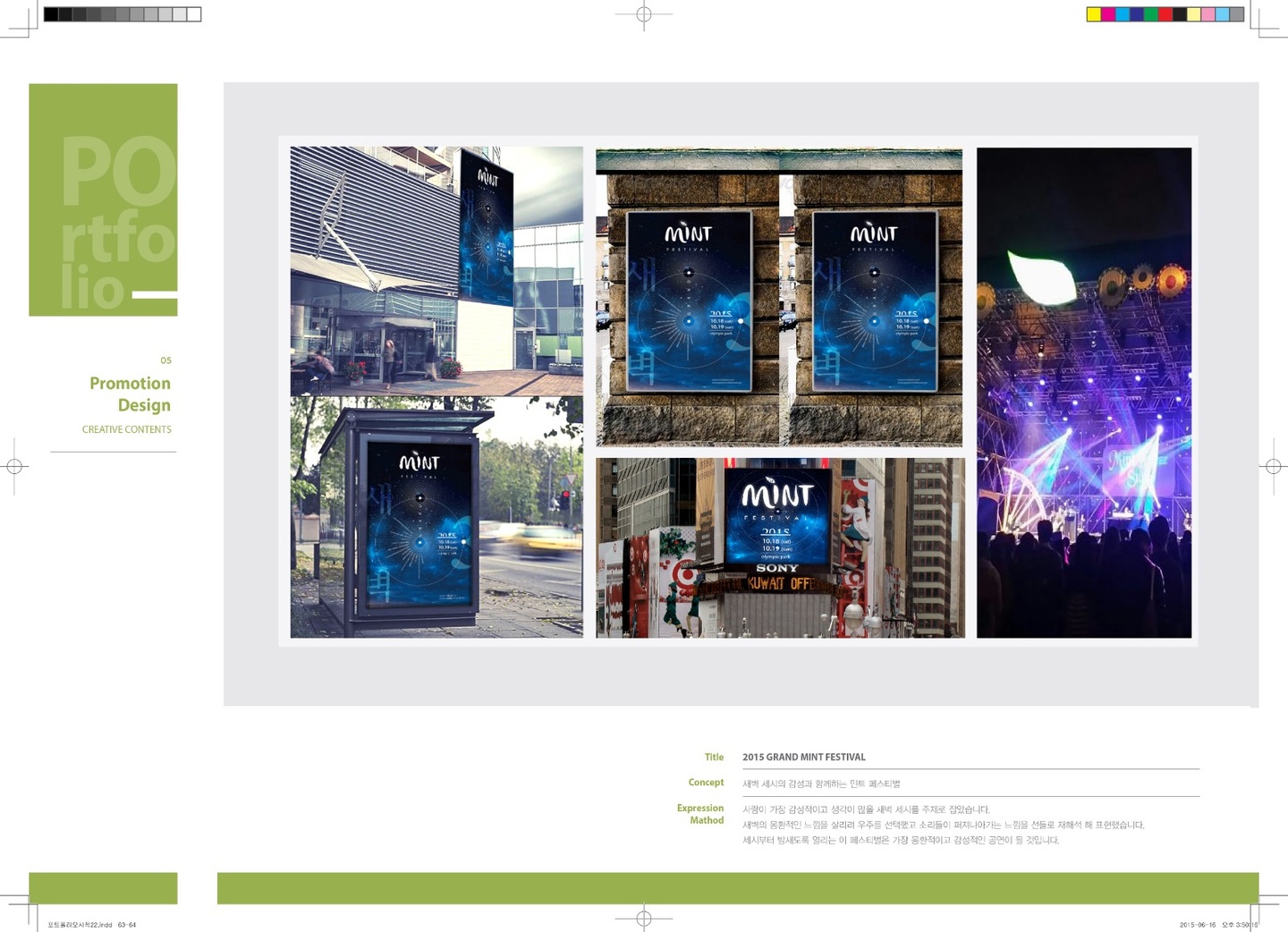The image size is (1288, 932).
Task: Click the "Title" field label
Action: pos(714,757)
